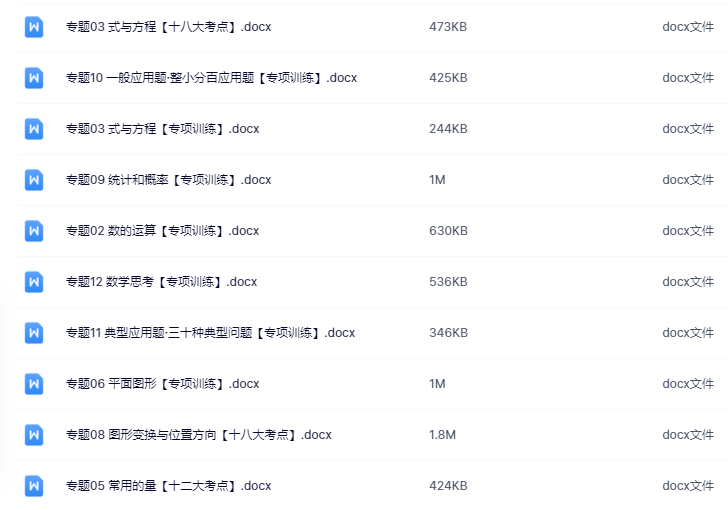The image size is (728, 510).
Task: Click docx文件 type label in 专题02 数的运算 row
Action: pos(688,231)
